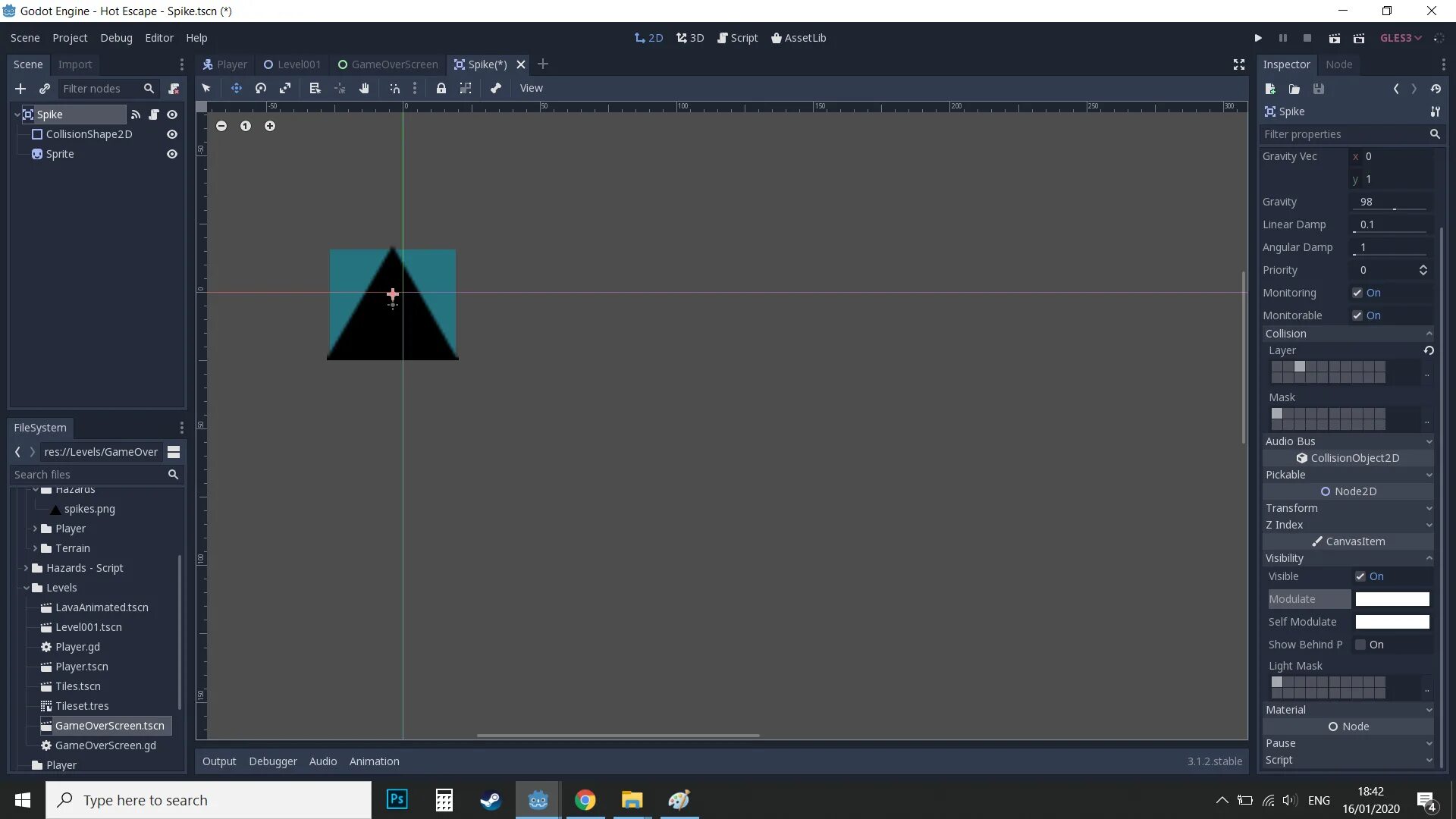Open the Output bottom panel
This screenshot has width=1456, height=819.
coord(219,761)
